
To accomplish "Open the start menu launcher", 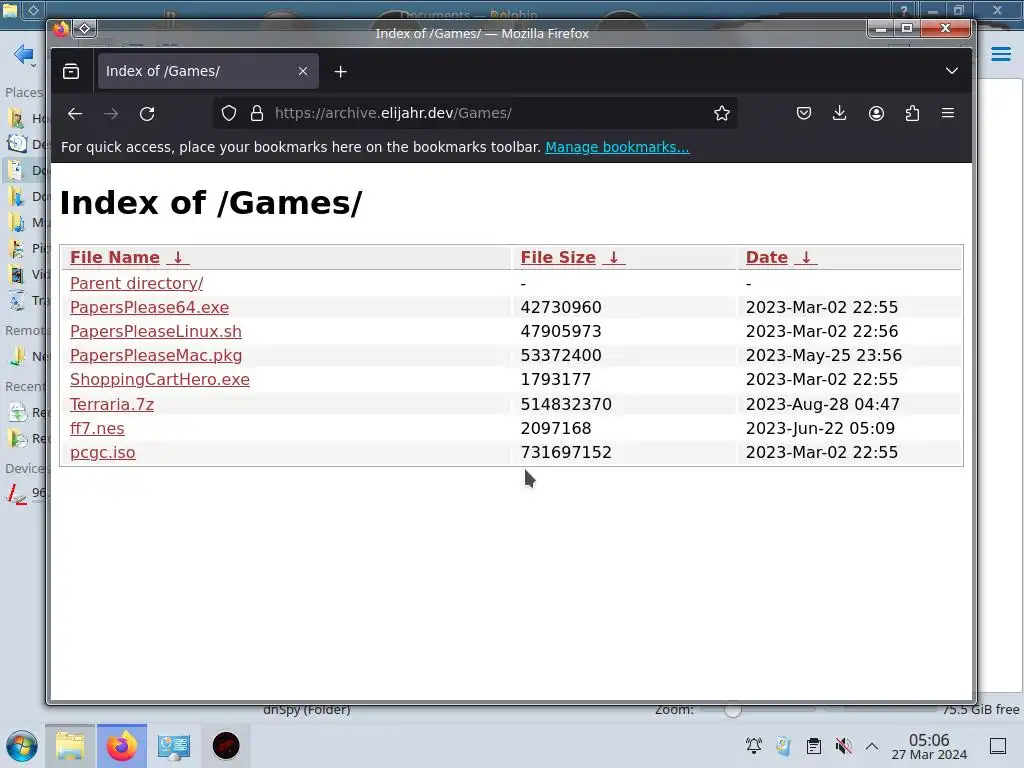I will [22, 746].
